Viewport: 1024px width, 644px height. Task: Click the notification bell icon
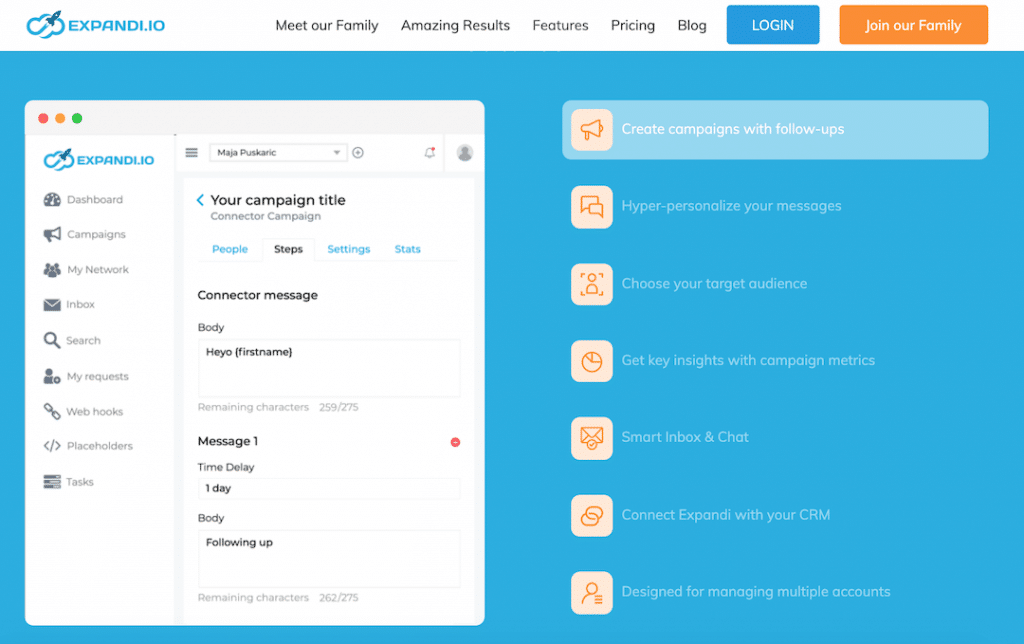[430, 153]
